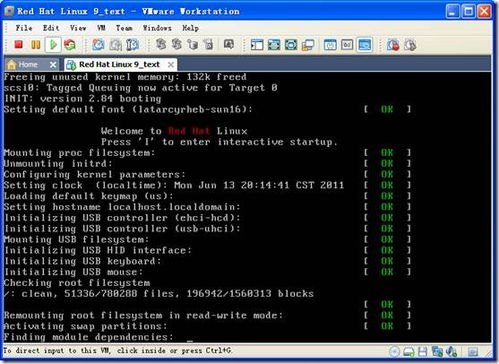
Task: Take a snapshot with the clock icon
Action: 98,44
